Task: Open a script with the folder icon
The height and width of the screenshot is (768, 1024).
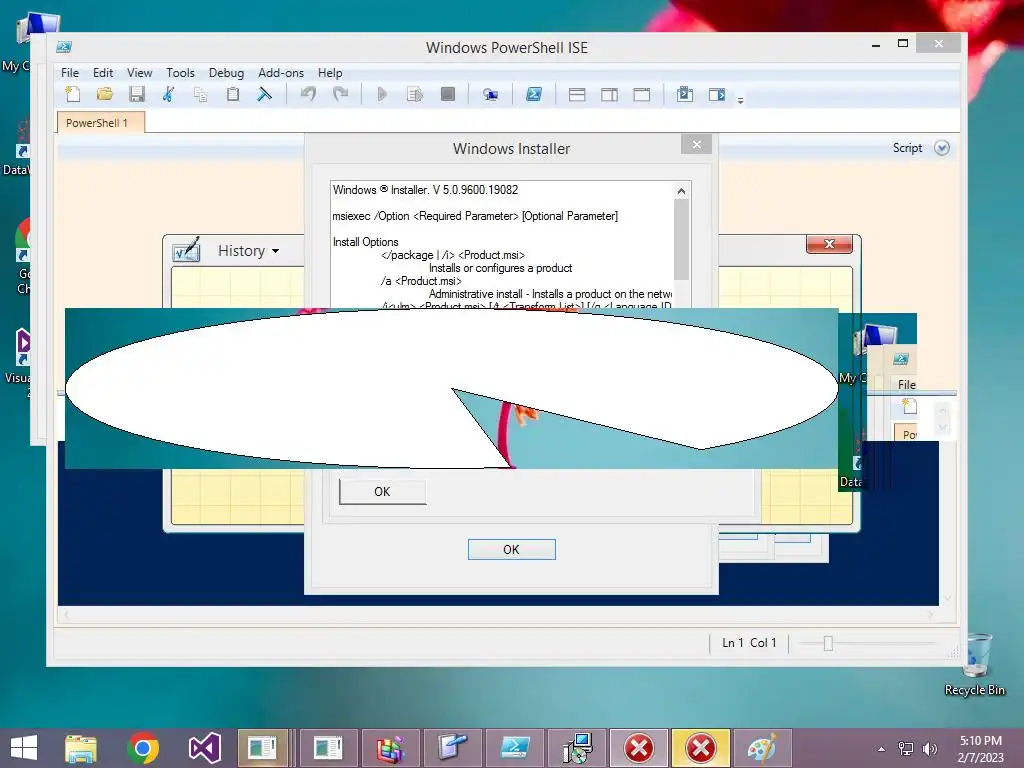Action: tap(104, 95)
